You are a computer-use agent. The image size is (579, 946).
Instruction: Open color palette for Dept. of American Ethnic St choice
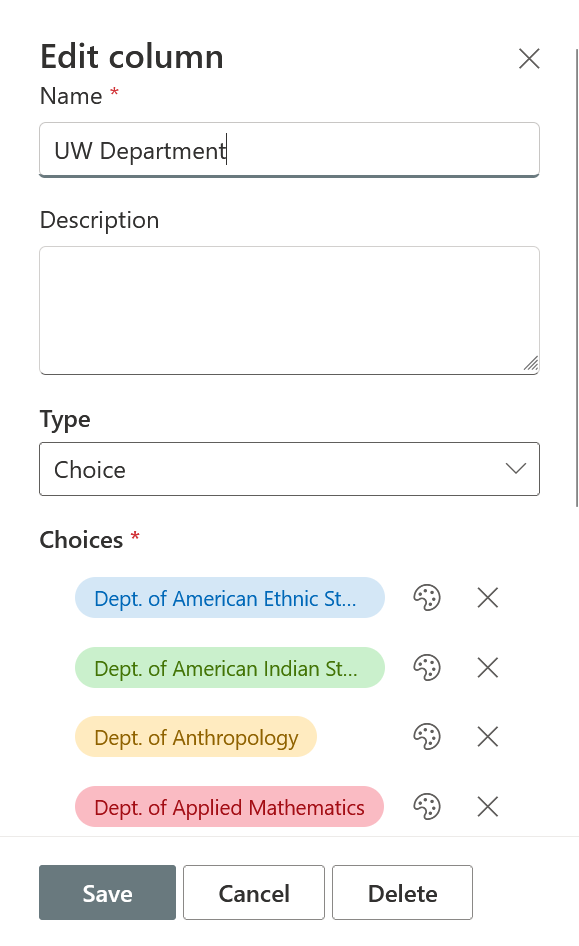click(x=427, y=597)
